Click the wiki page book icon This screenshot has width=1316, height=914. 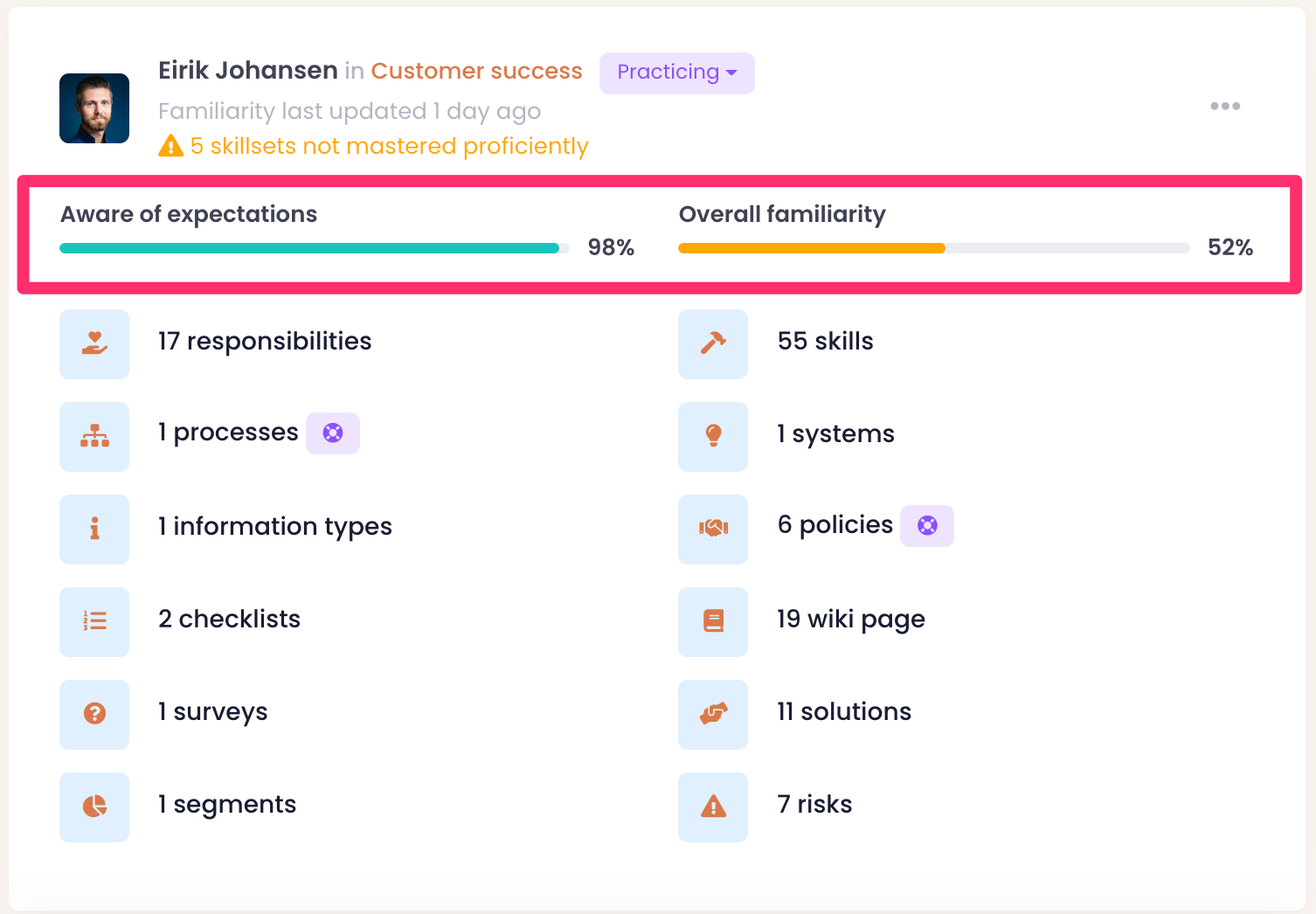point(713,621)
